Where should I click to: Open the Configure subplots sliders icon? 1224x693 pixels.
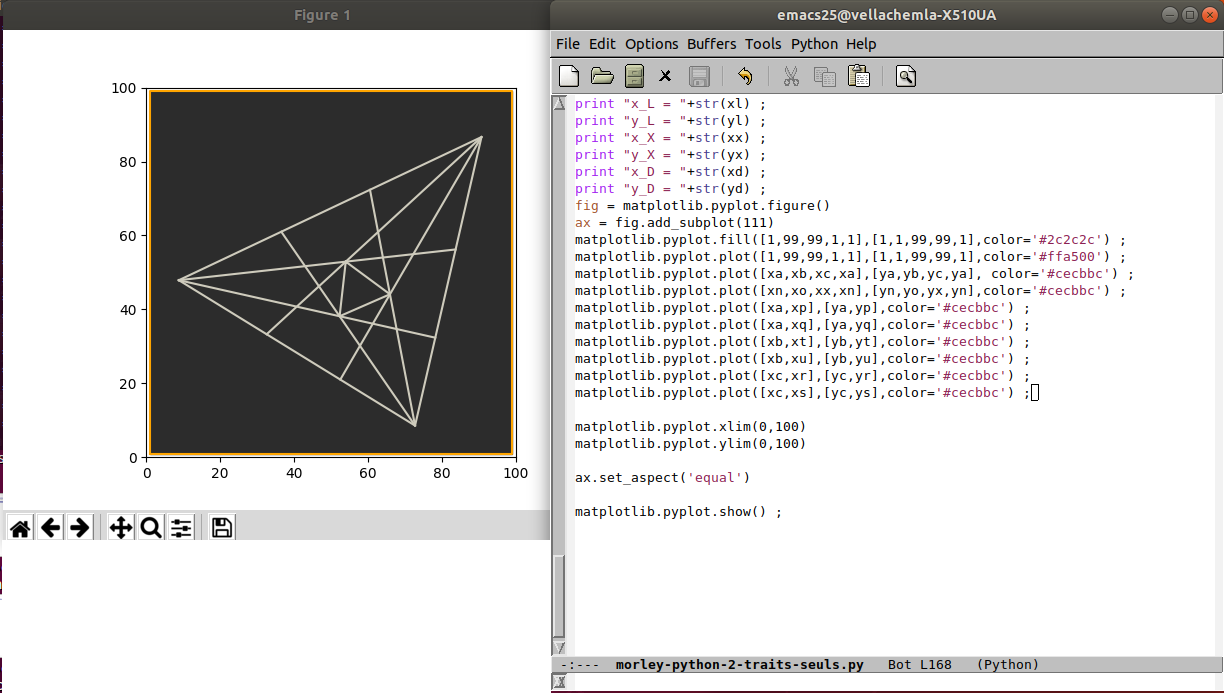[x=181, y=527]
